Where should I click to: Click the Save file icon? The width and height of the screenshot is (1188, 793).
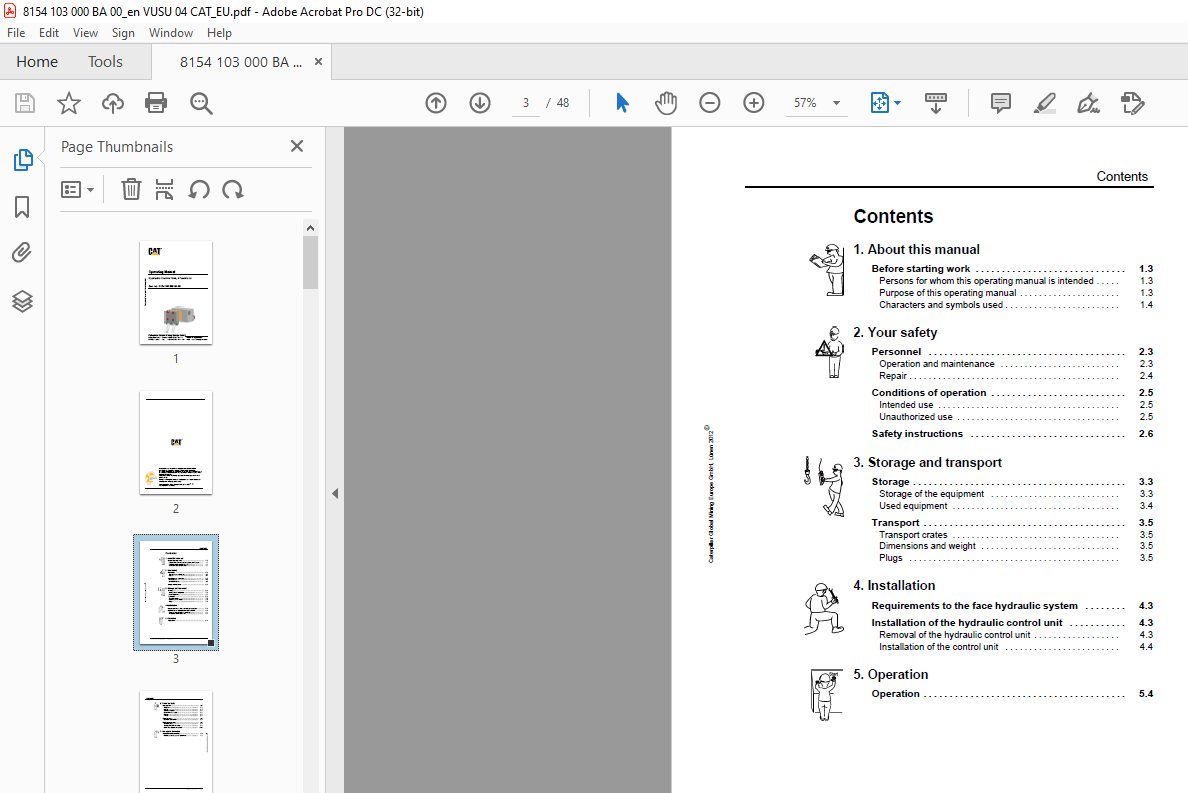click(x=25, y=103)
